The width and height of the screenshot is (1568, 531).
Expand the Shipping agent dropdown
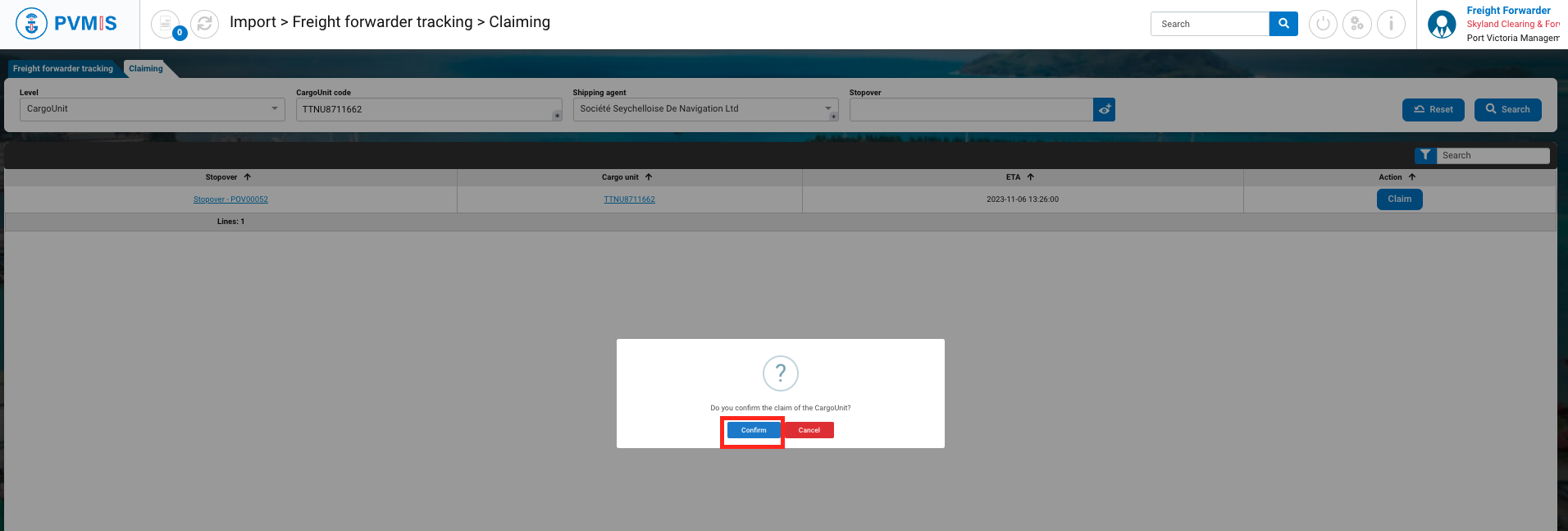(x=827, y=108)
